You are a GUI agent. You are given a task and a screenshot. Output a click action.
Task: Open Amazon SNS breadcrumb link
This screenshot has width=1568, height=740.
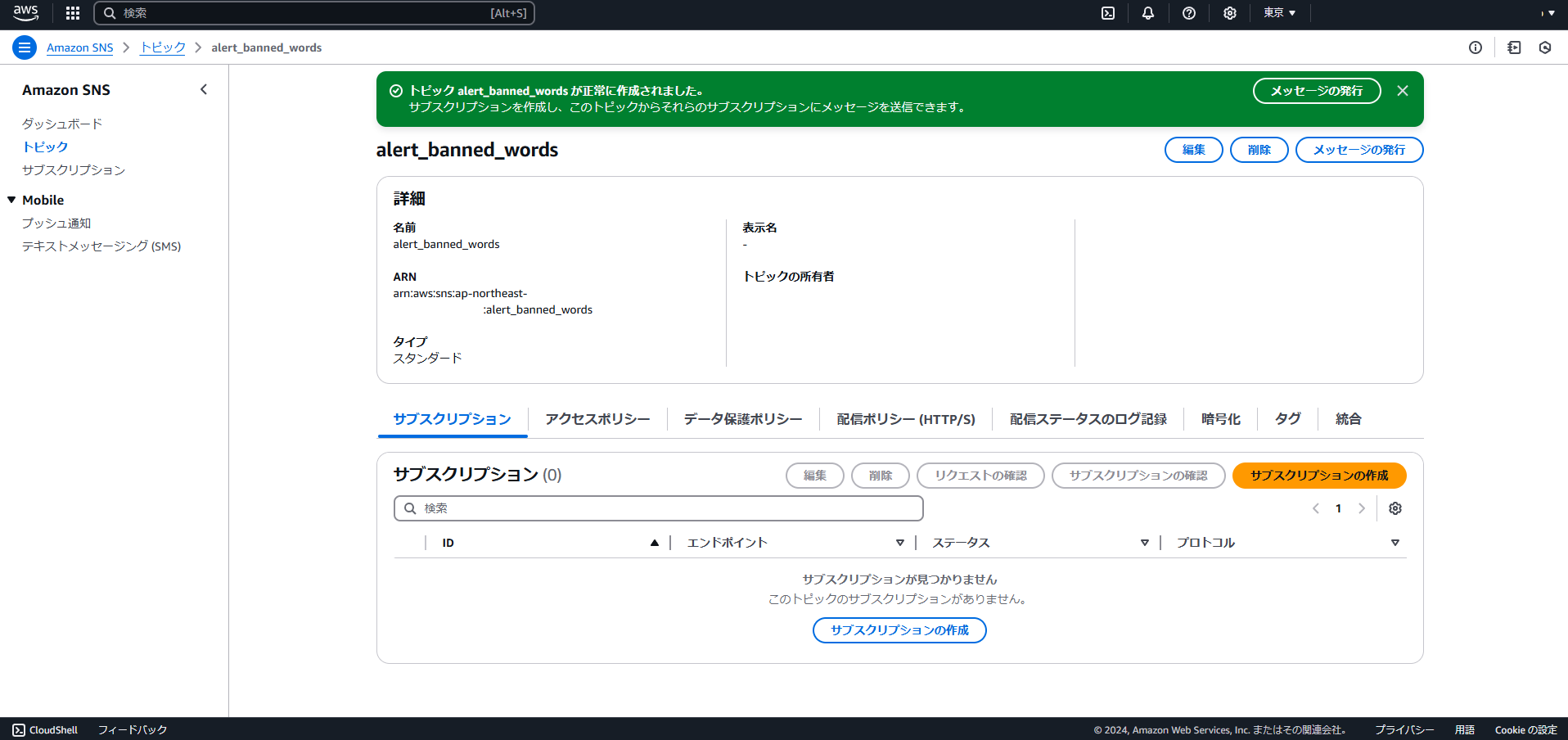point(80,47)
